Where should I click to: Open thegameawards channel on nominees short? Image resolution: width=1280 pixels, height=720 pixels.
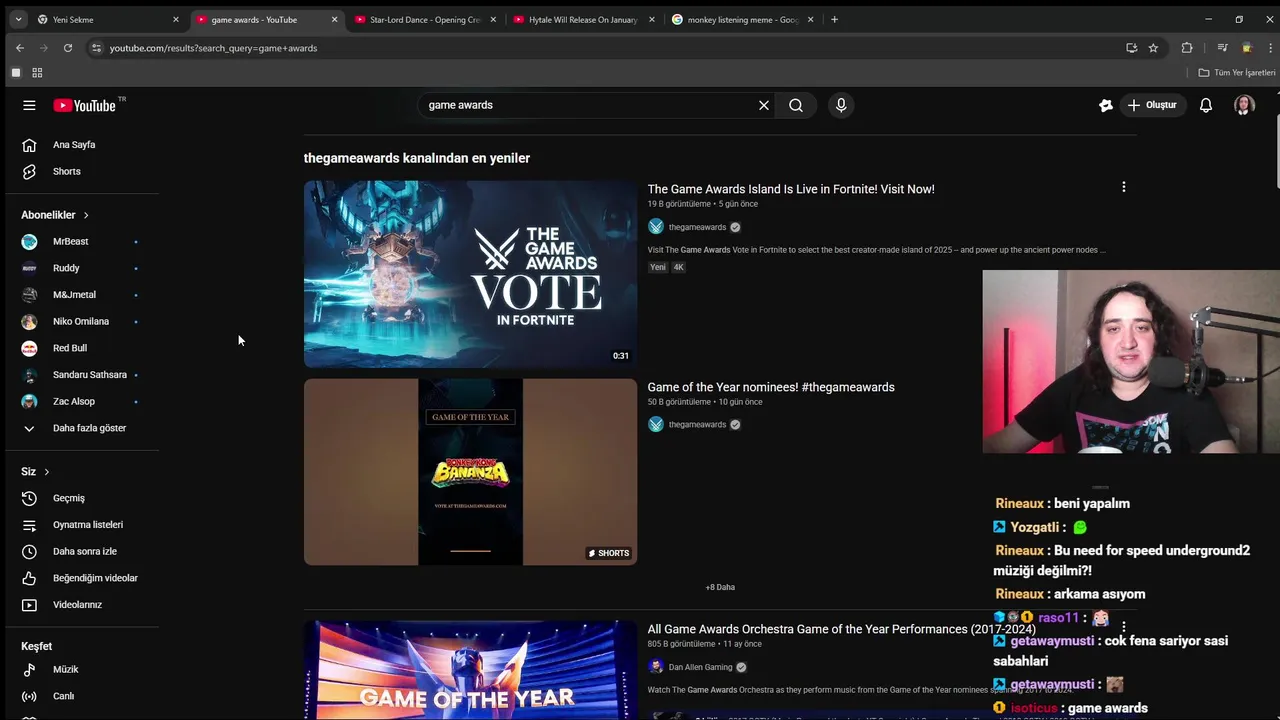pyautogui.click(x=697, y=425)
